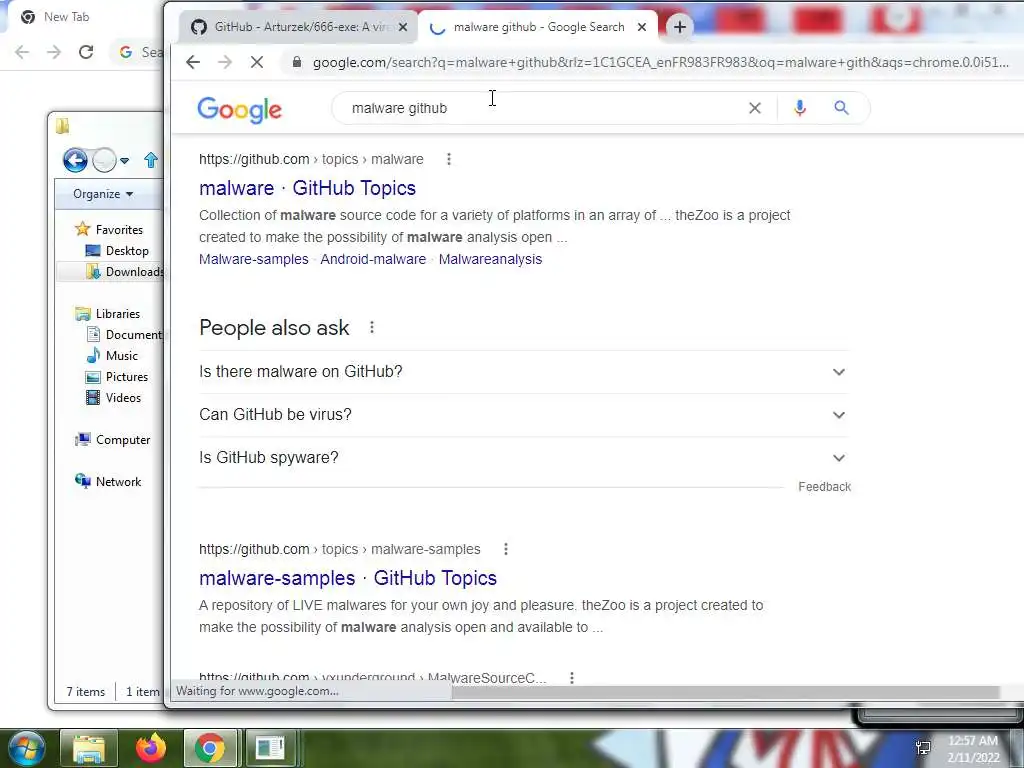This screenshot has height=768, width=1024.
Task: Expand "Can GitHub be virus?" question
Action: [523, 415]
